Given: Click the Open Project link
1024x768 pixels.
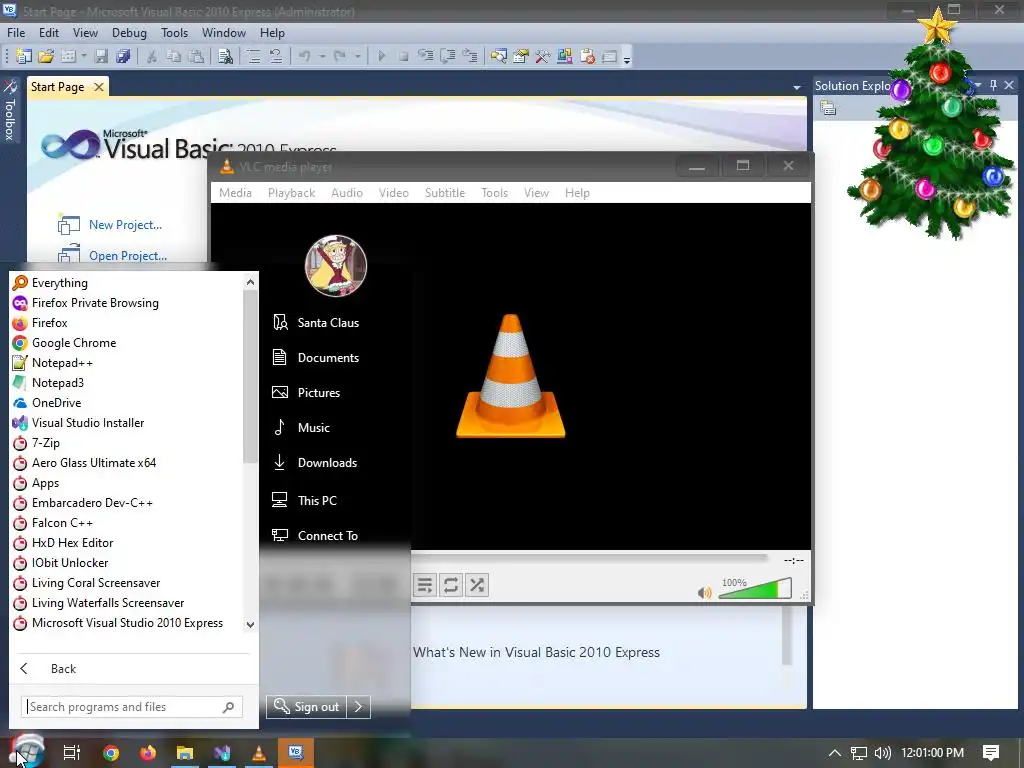Looking at the screenshot, I should coord(128,255).
